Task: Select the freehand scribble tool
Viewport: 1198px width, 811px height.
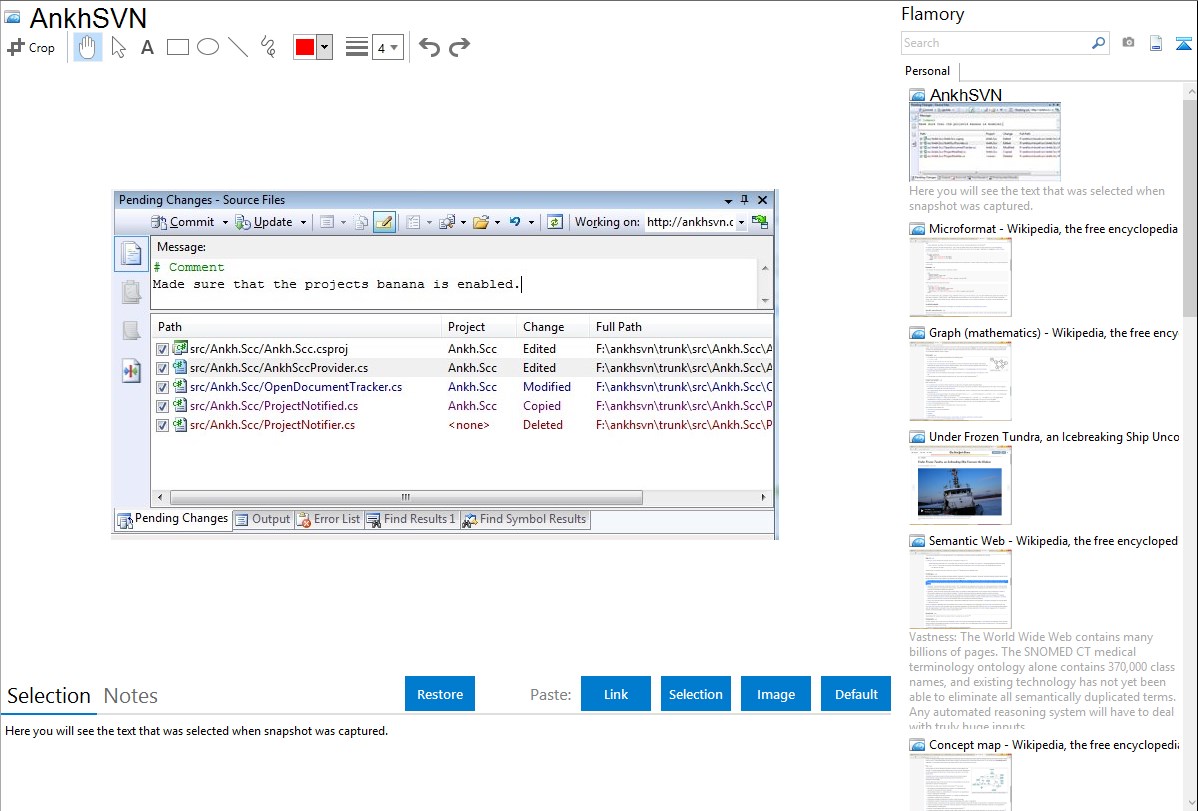Action: (267, 47)
